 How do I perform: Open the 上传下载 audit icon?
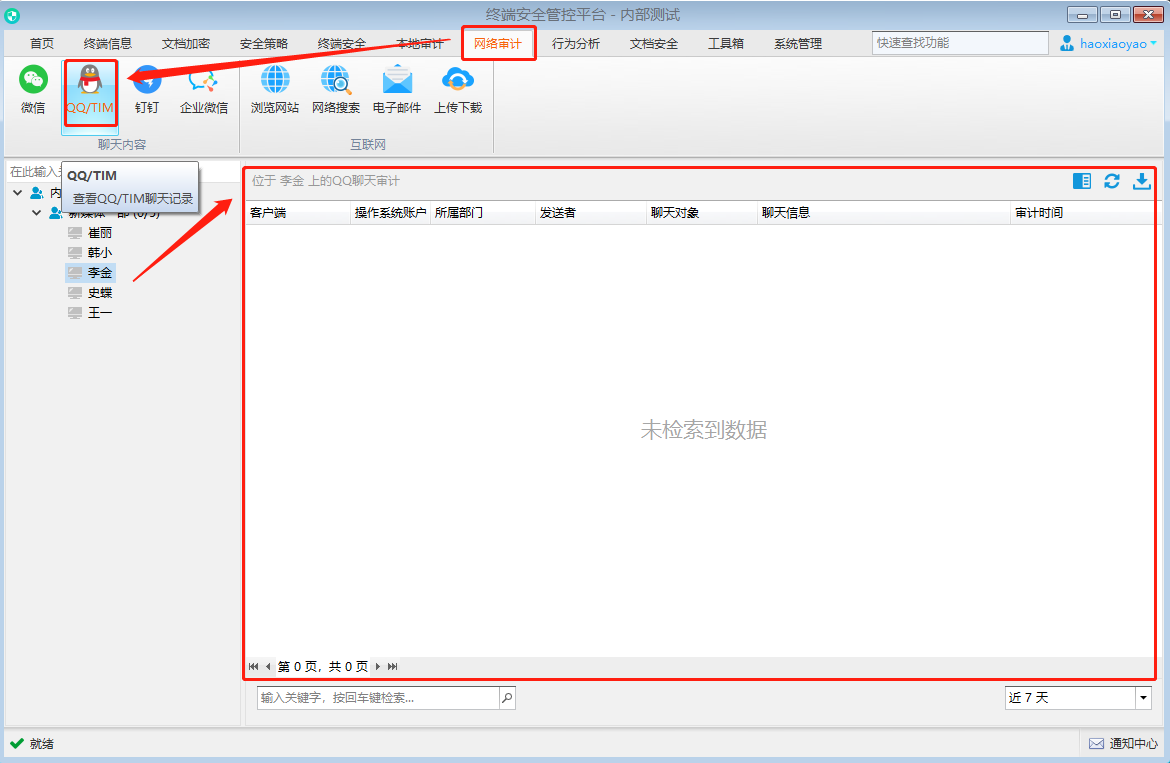(x=458, y=90)
